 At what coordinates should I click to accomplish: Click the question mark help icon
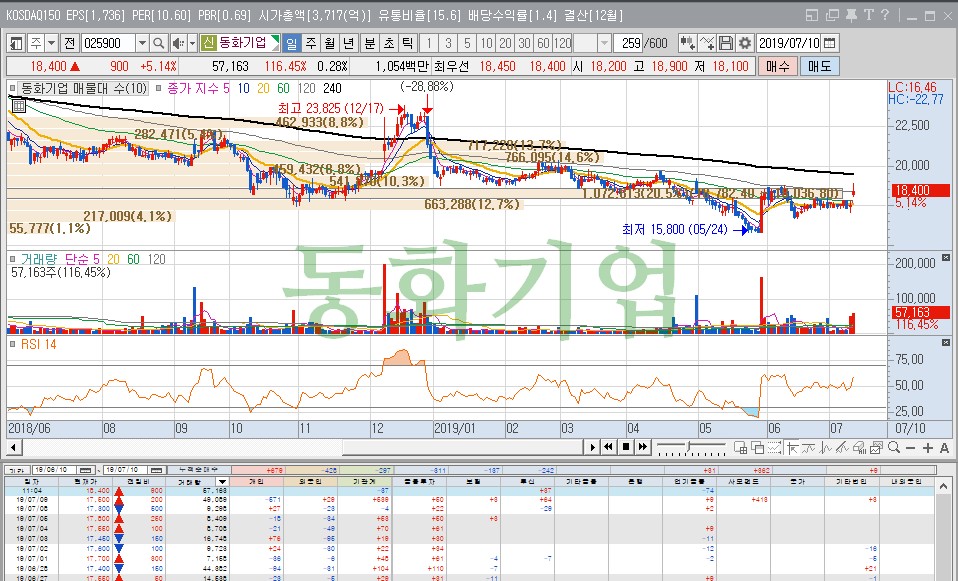tap(884, 15)
